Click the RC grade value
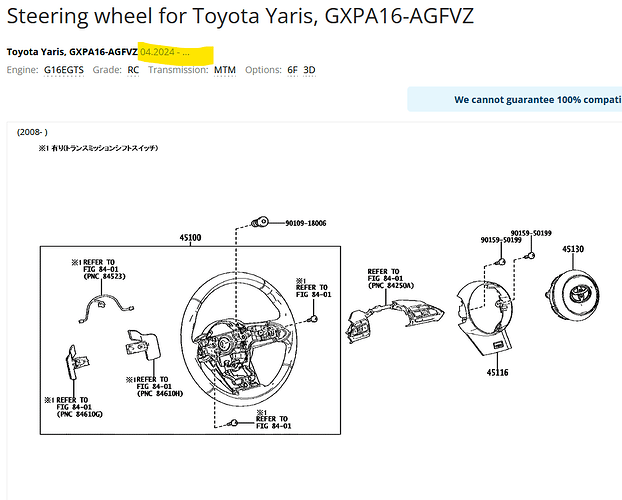 click(x=133, y=70)
